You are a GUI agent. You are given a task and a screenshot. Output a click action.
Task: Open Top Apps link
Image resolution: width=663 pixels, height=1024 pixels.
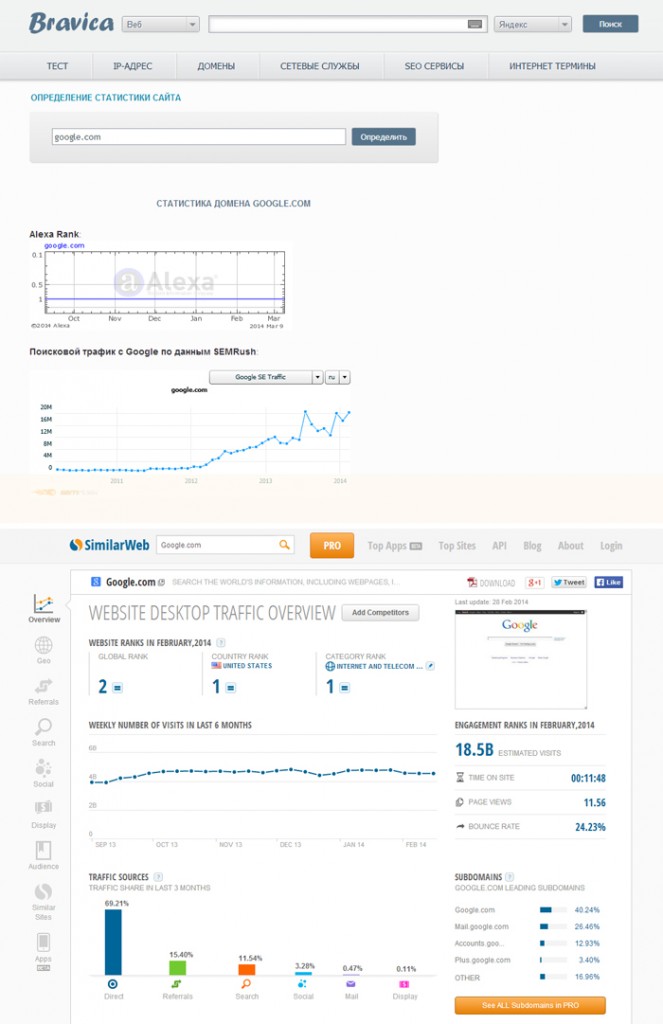(x=395, y=545)
